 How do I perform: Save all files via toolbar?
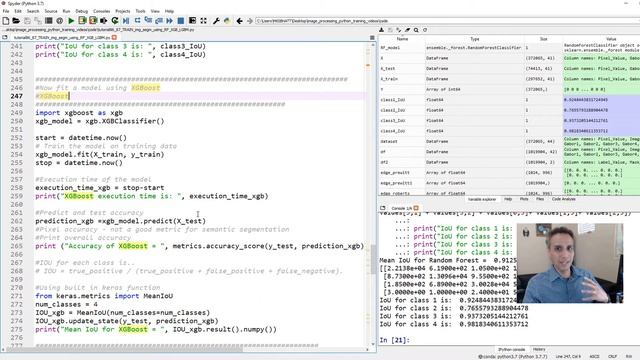(38, 20)
